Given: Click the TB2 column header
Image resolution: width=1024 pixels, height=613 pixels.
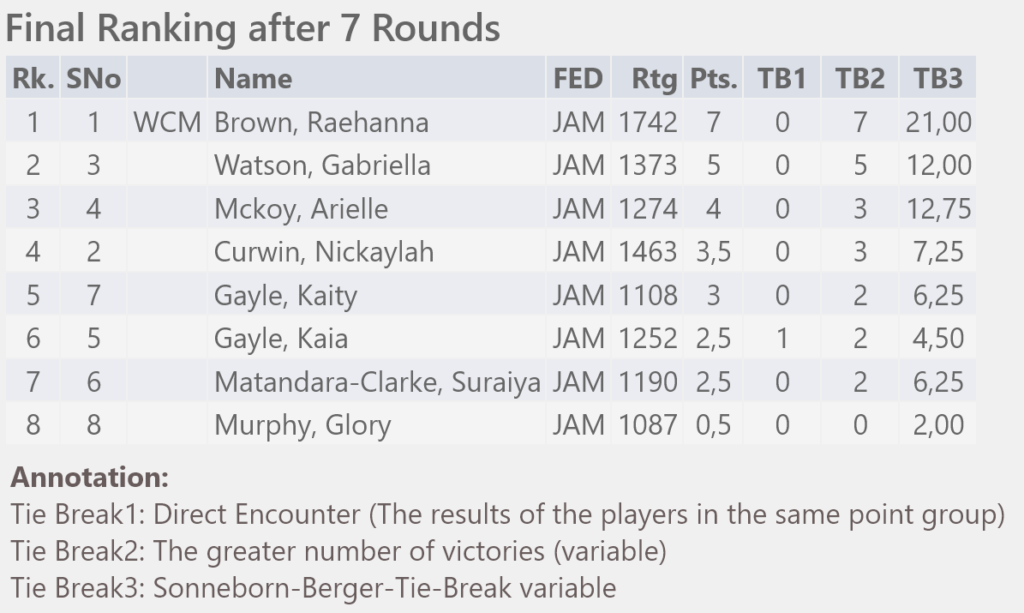Looking at the screenshot, I should pyautogui.click(x=859, y=79).
